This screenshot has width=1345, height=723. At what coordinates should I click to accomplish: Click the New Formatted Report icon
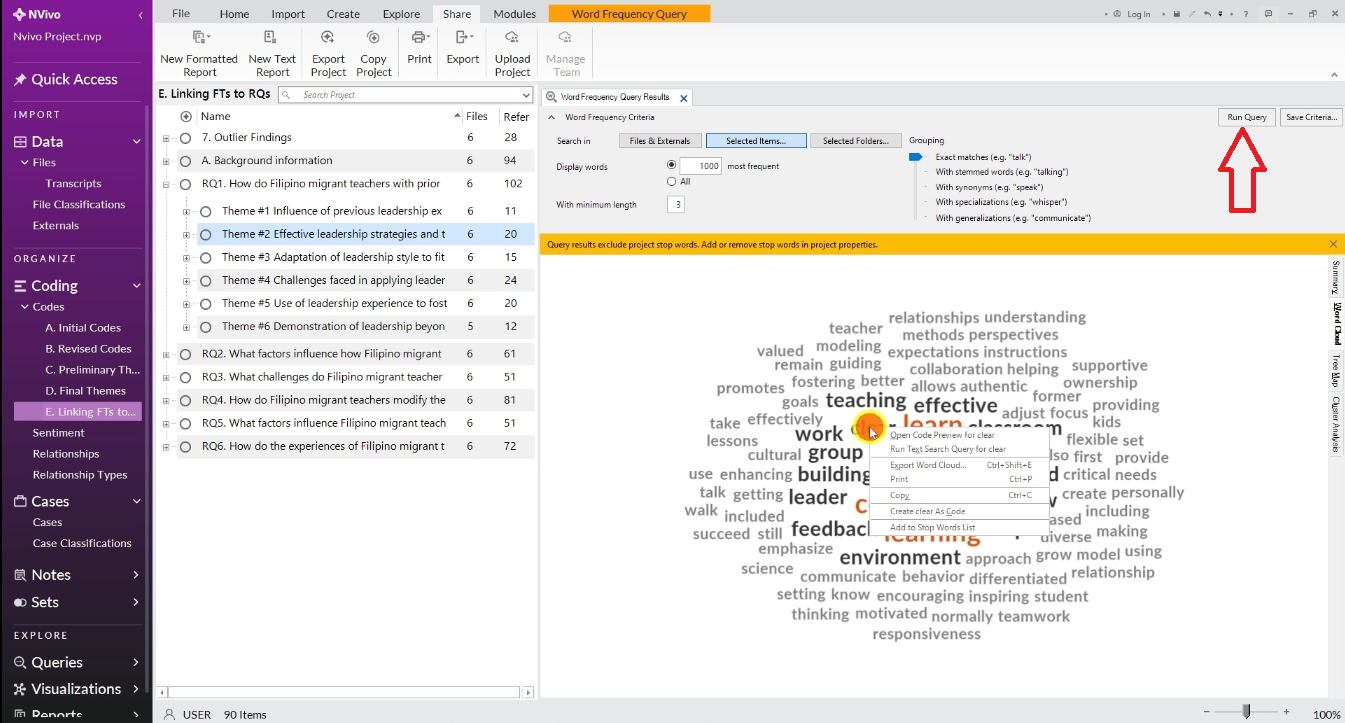pyautogui.click(x=199, y=38)
